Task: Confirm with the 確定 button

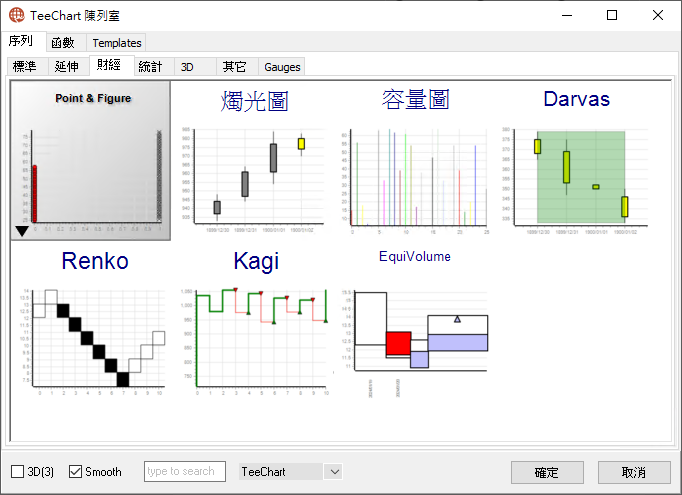Action: click(x=547, y=472)
